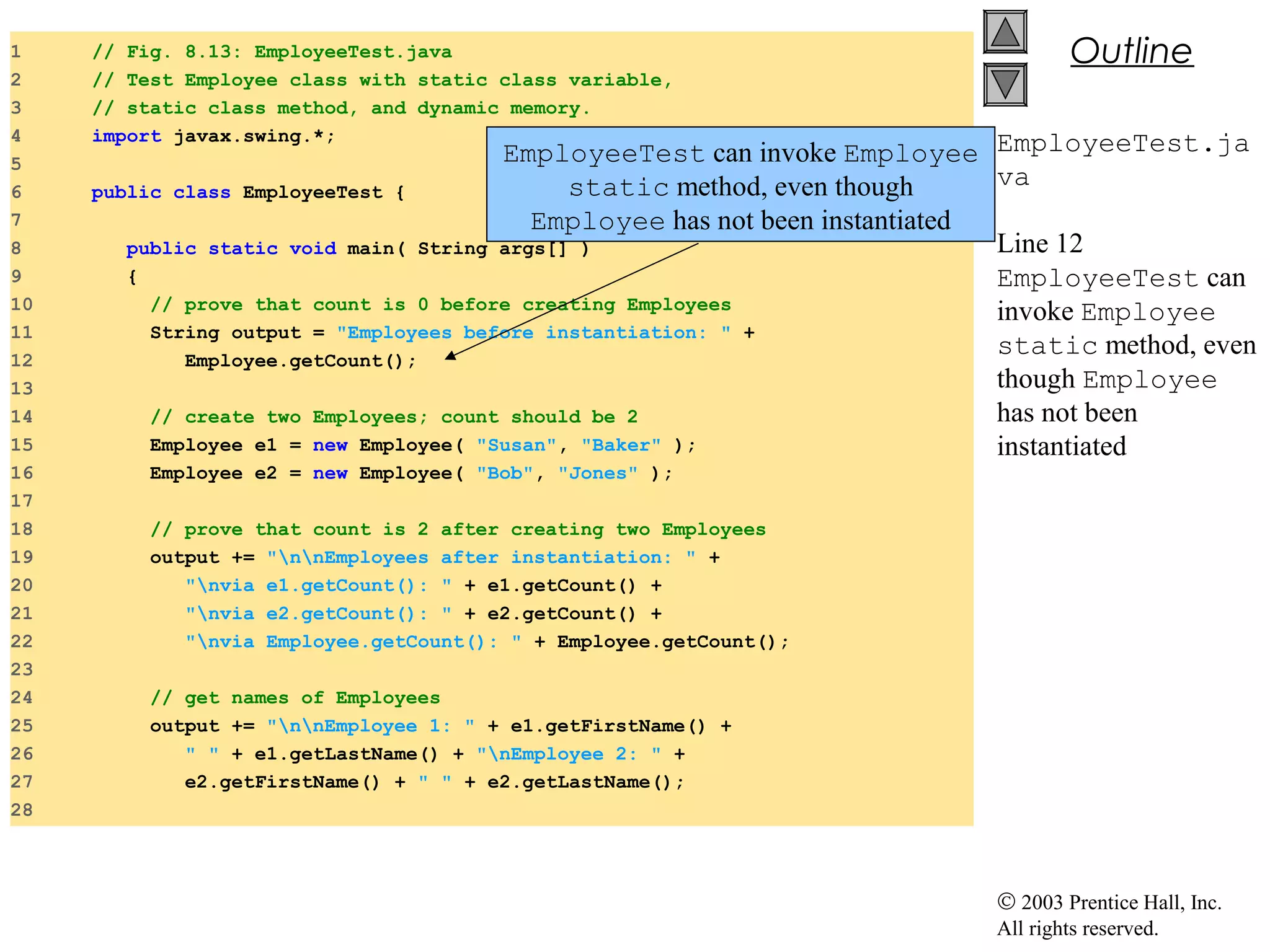This screenshot has height=952, width=1270.
Task: Click "Employee.getCount();" on line 12
Action: click(300, 361)
